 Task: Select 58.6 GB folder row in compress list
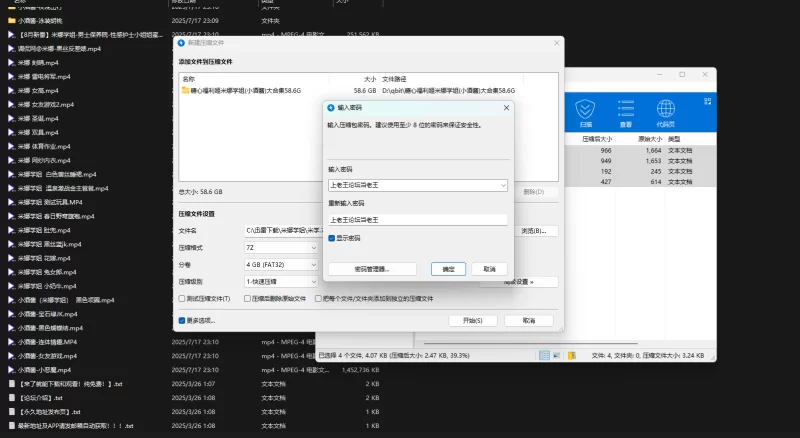click(368, 90)
